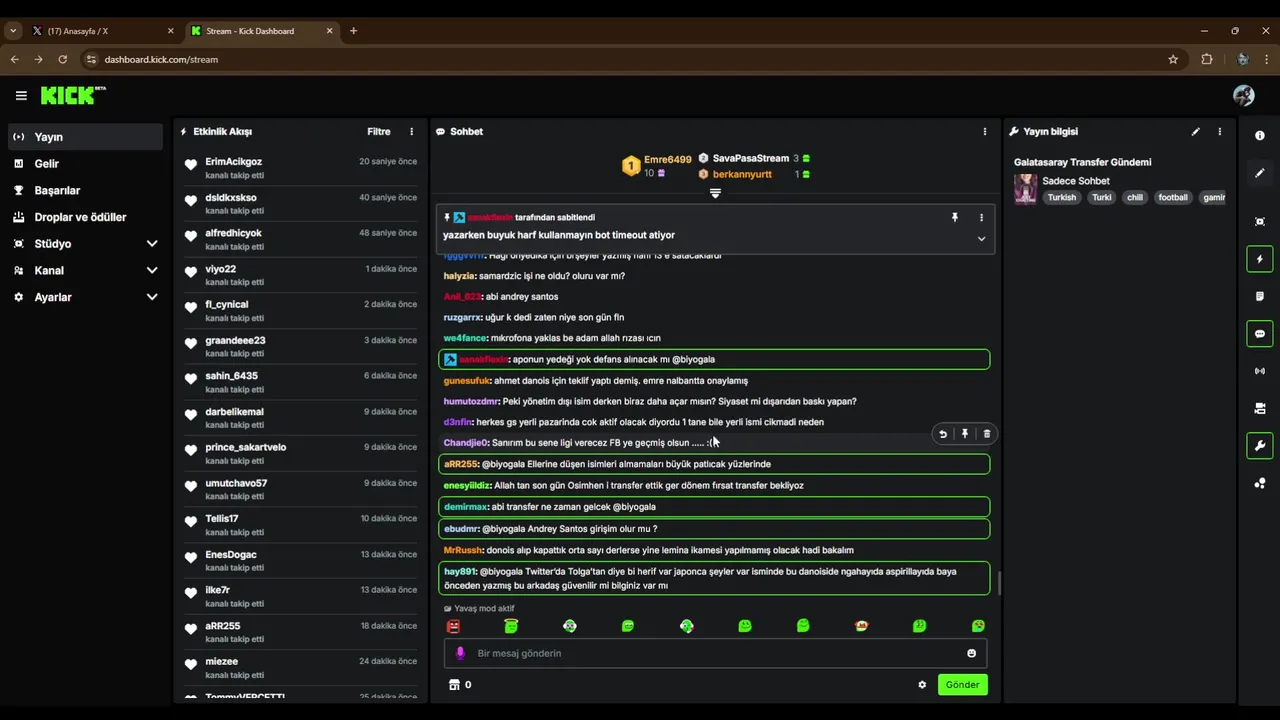This screenshot has width=1280, height=720.
Task: Toggle the notes document panel icon
Action: [x=1260, y=296]
